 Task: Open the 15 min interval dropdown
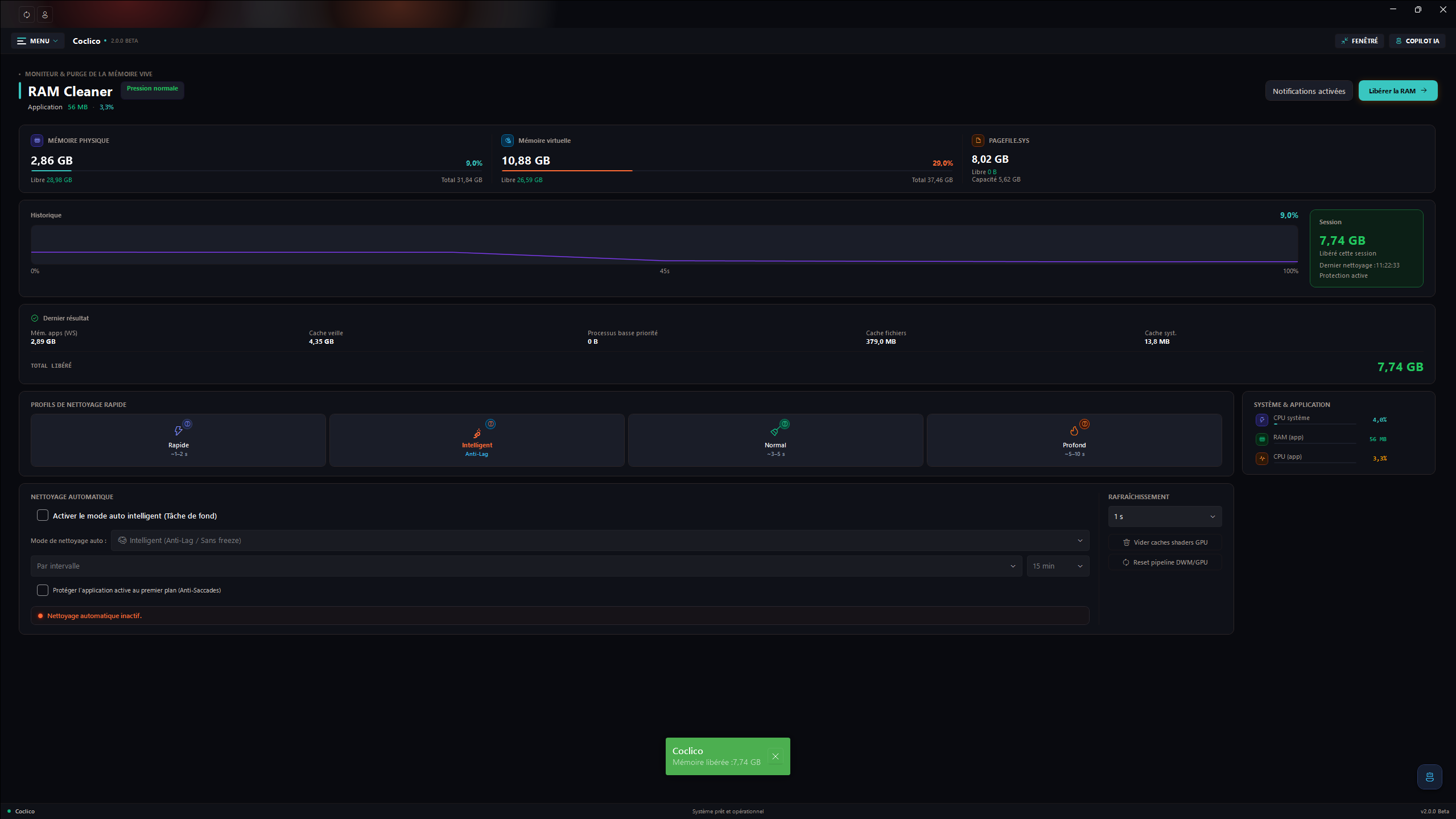tap(1058, 566)
